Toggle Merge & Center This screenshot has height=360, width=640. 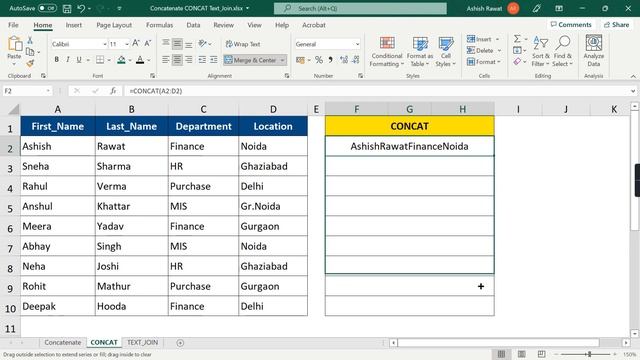251,60
